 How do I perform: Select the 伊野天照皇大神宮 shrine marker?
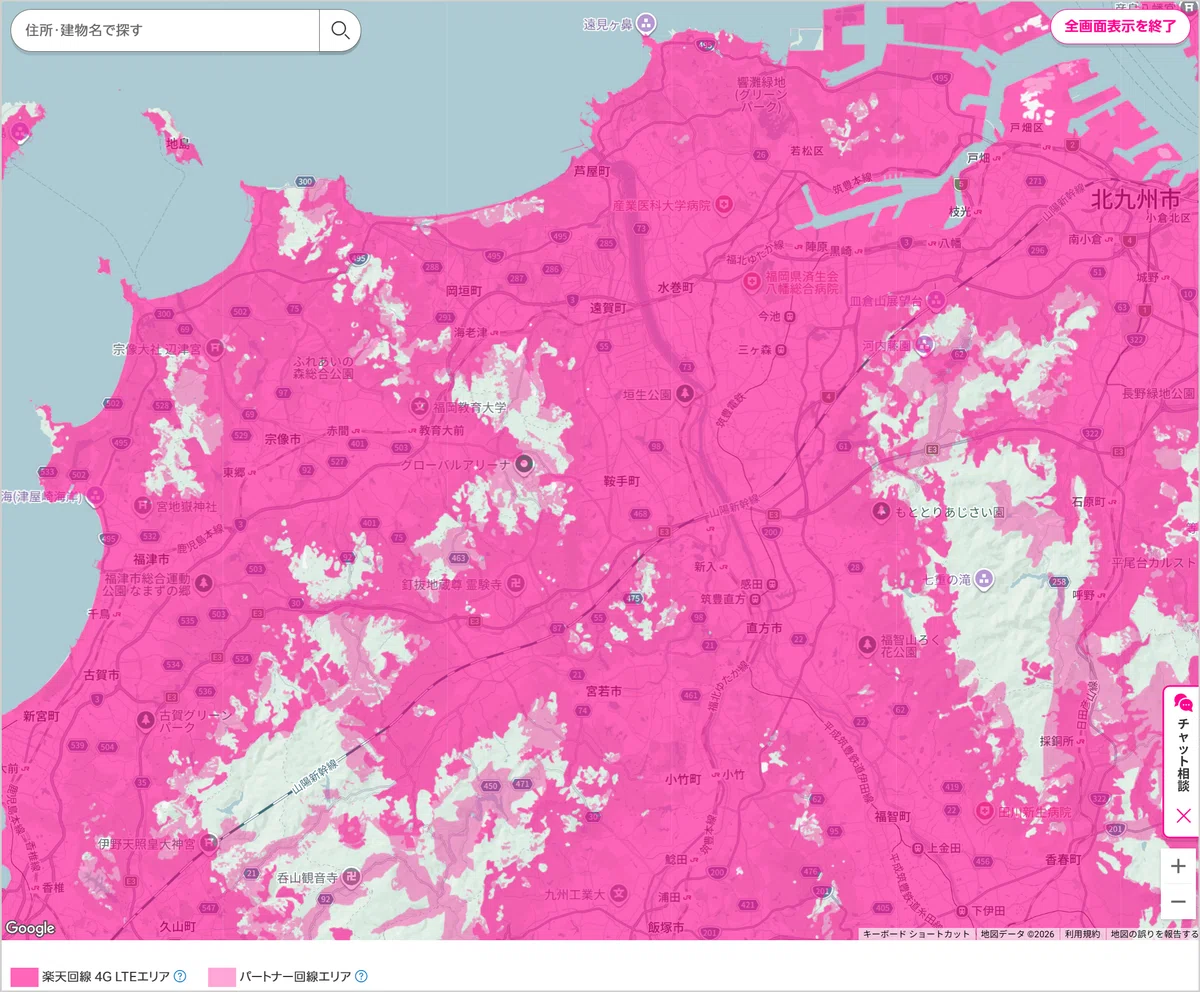pyautogui.click(x=208, y=843)
